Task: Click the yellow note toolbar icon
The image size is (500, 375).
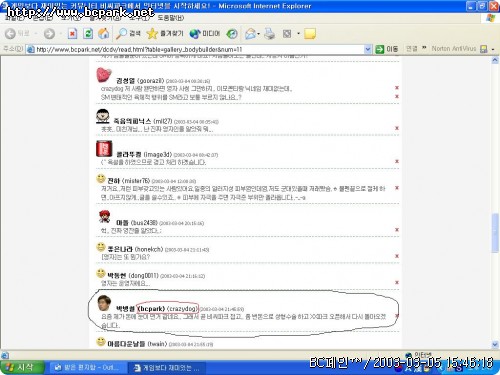Action: pyautogui.click(x=310, y=33)
